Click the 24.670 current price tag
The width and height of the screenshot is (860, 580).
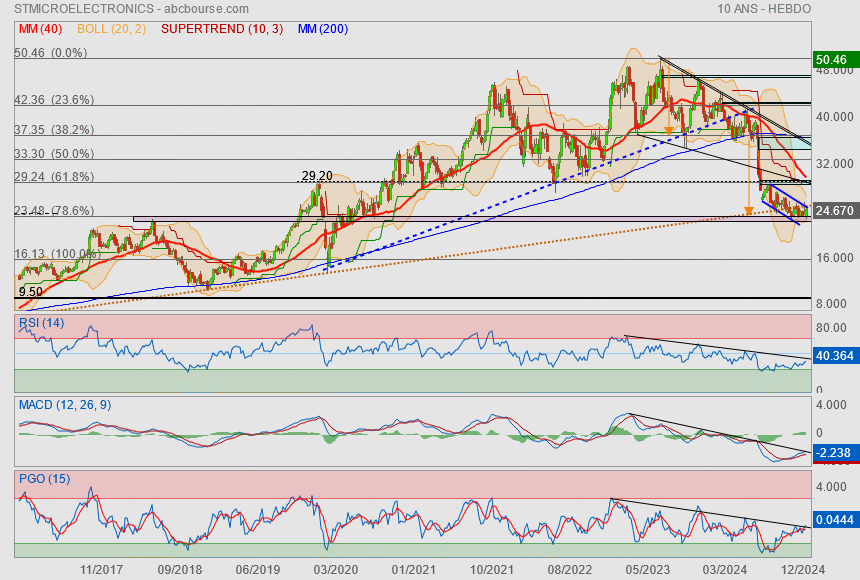point(835,211)
